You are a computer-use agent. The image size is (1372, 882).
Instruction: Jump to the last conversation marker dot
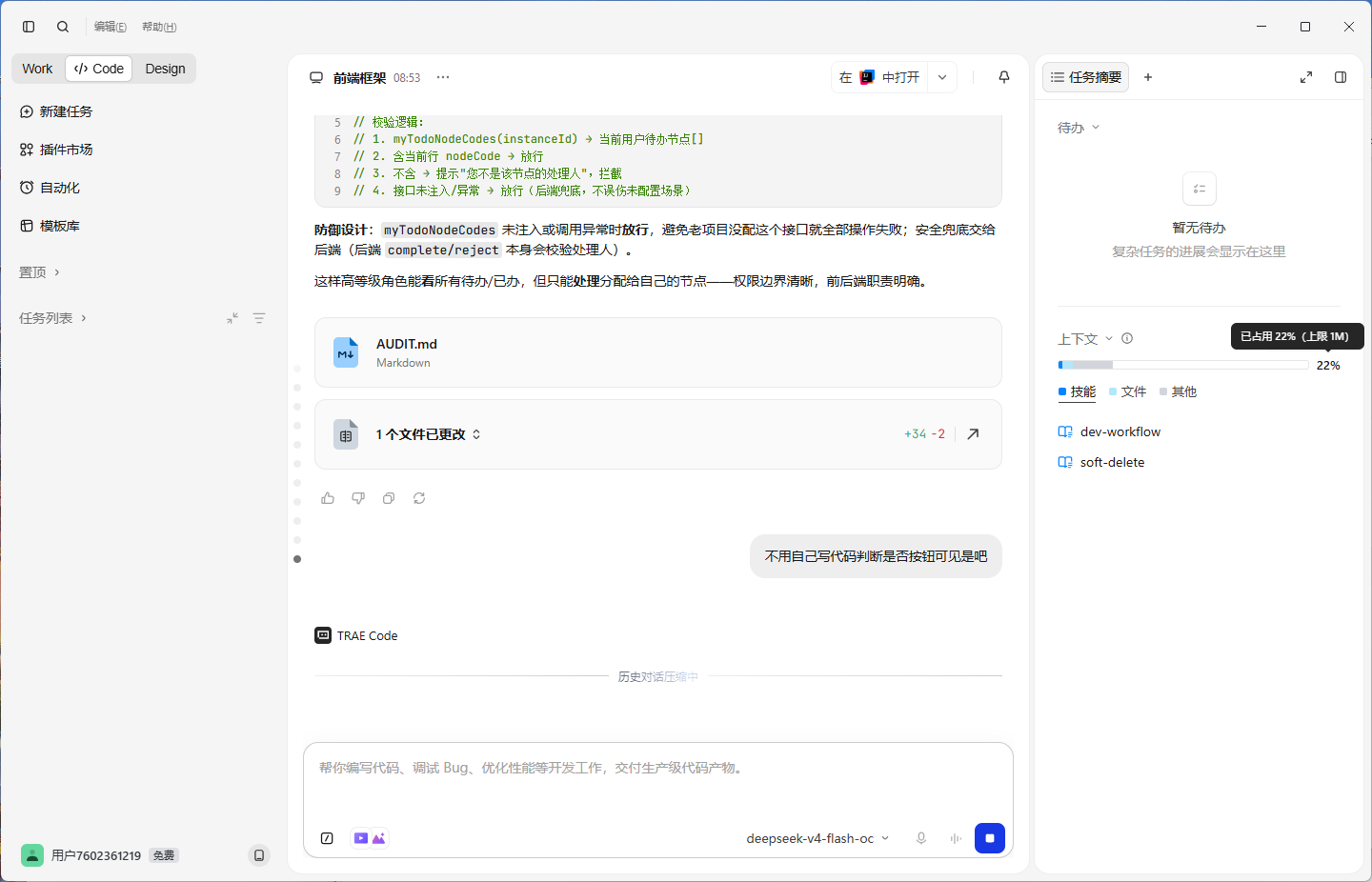297,559
